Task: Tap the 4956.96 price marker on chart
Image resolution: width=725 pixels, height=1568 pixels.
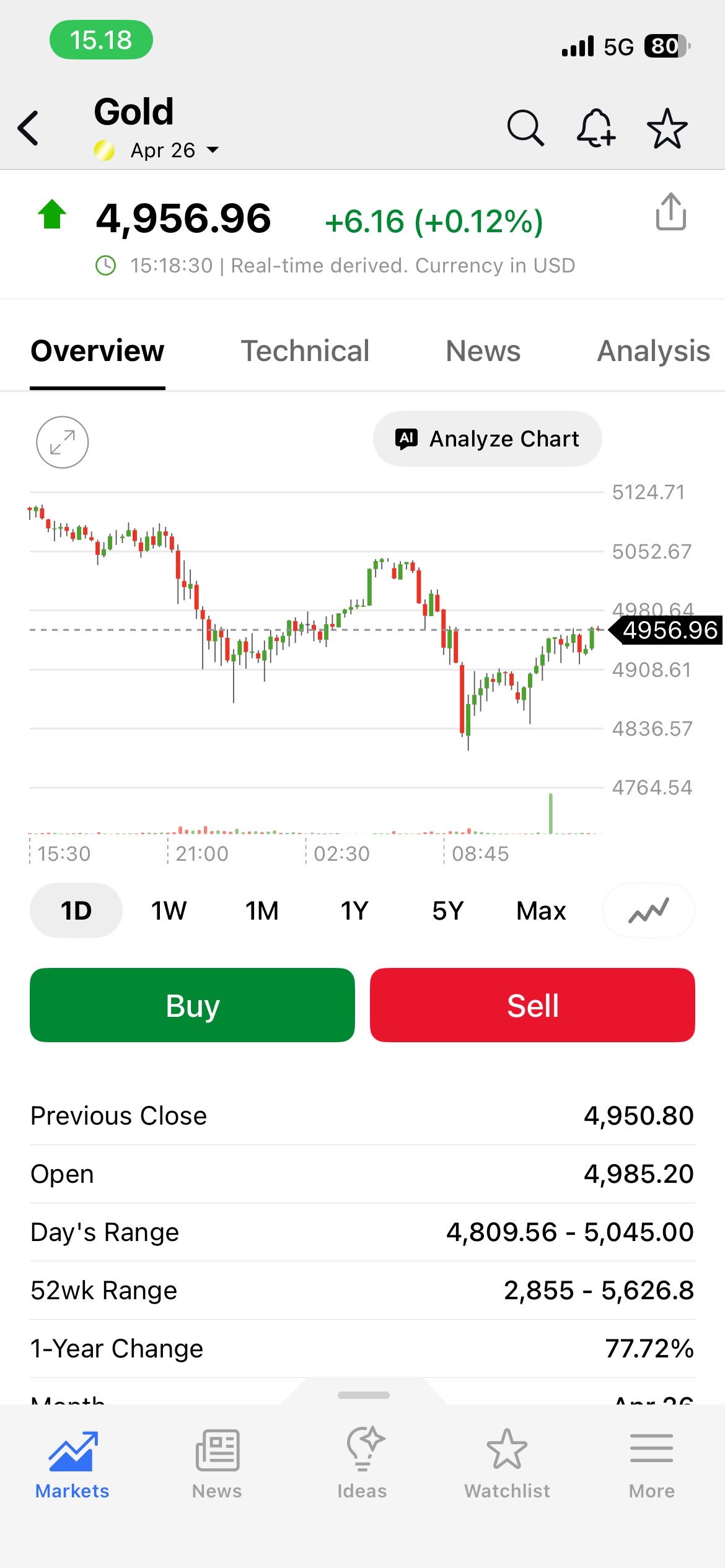Action: (669, 630)
